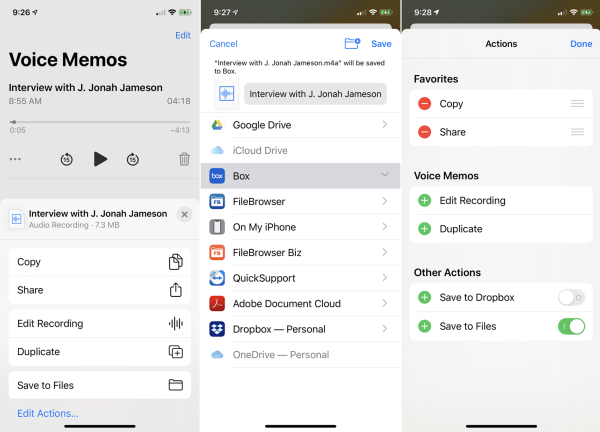This screenshot has width=600, height=432.
Task: Choose Copy in the share sheet
Action: coord(99,262)
